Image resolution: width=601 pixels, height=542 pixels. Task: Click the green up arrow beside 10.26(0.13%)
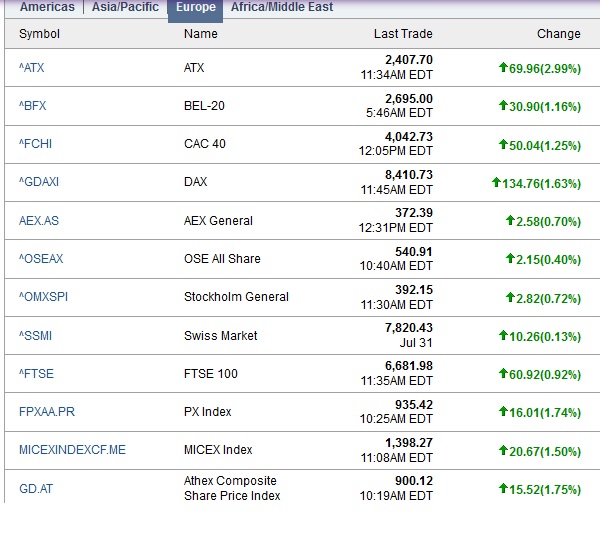[503, 335]
